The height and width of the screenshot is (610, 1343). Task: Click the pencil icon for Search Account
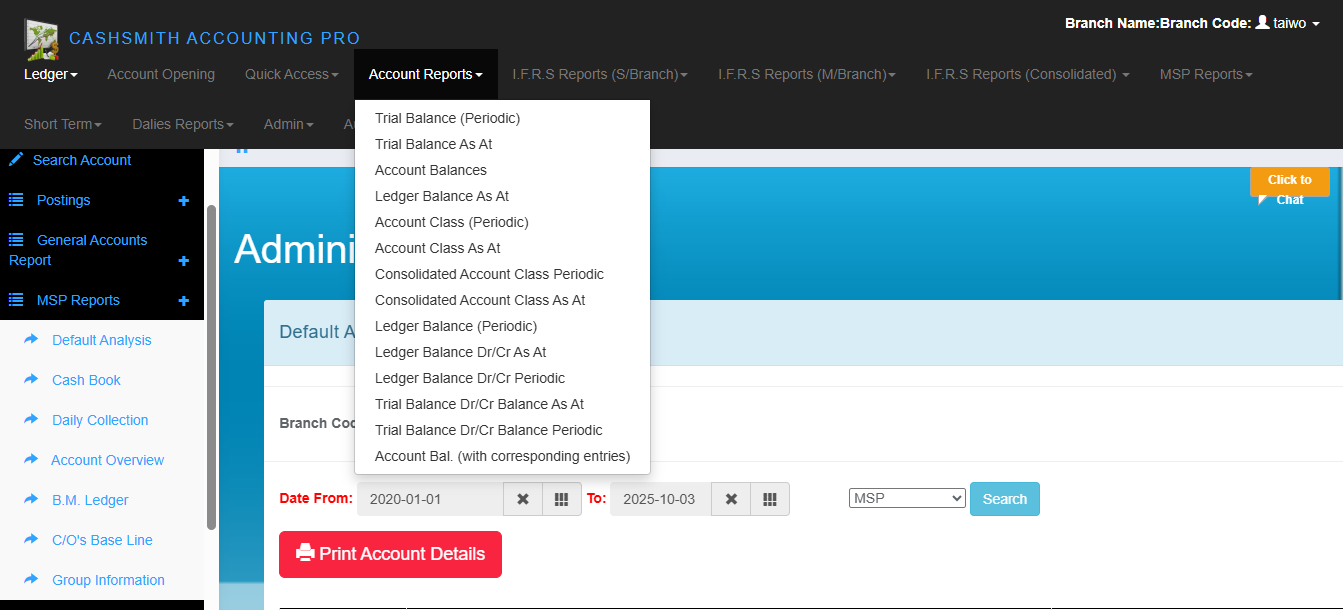click(x=16, y=160)
